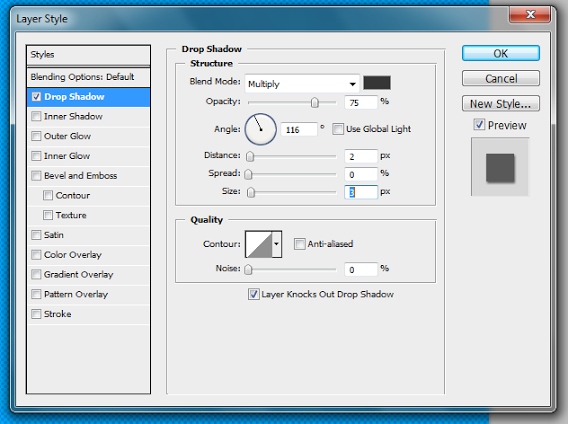Click the Noise value field
This screenshot has width=568, height=424.
click(360, 269)
